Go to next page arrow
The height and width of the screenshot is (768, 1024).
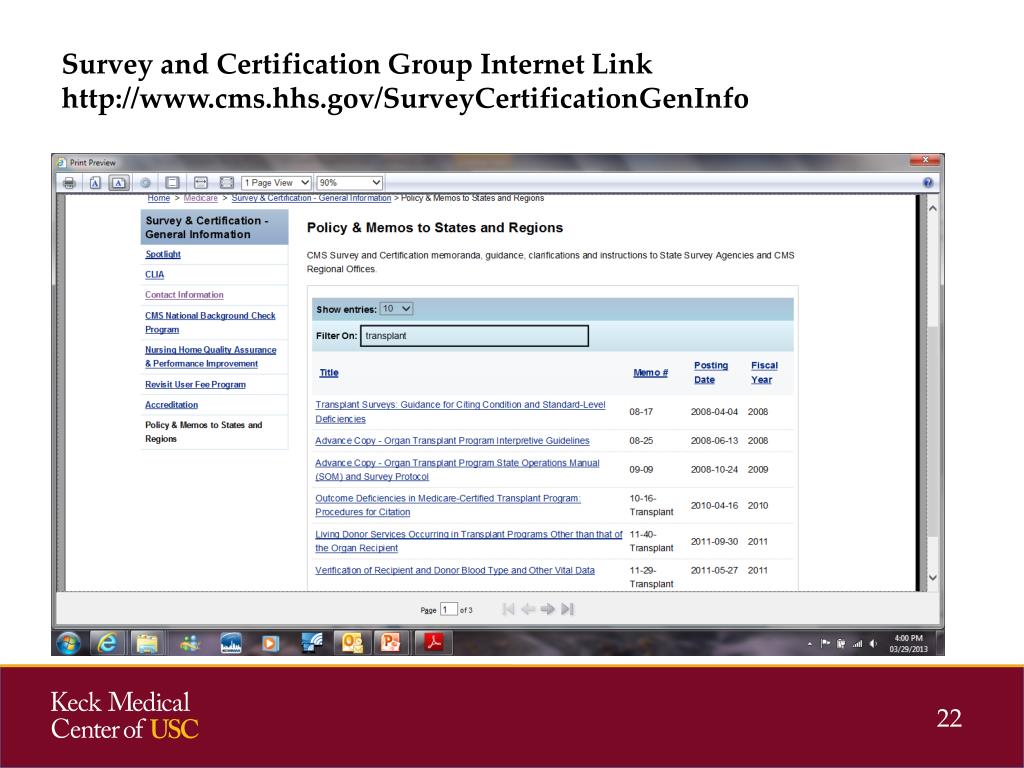547,609
